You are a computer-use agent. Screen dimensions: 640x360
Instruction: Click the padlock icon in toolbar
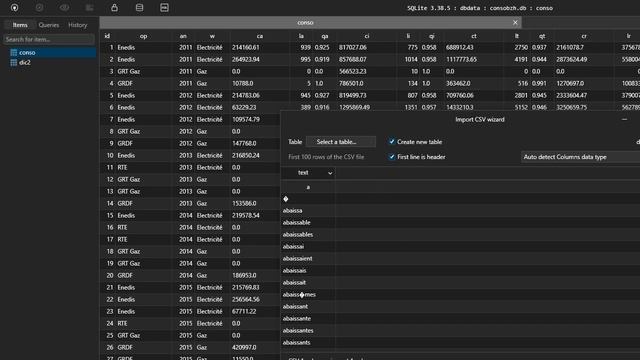114,8
